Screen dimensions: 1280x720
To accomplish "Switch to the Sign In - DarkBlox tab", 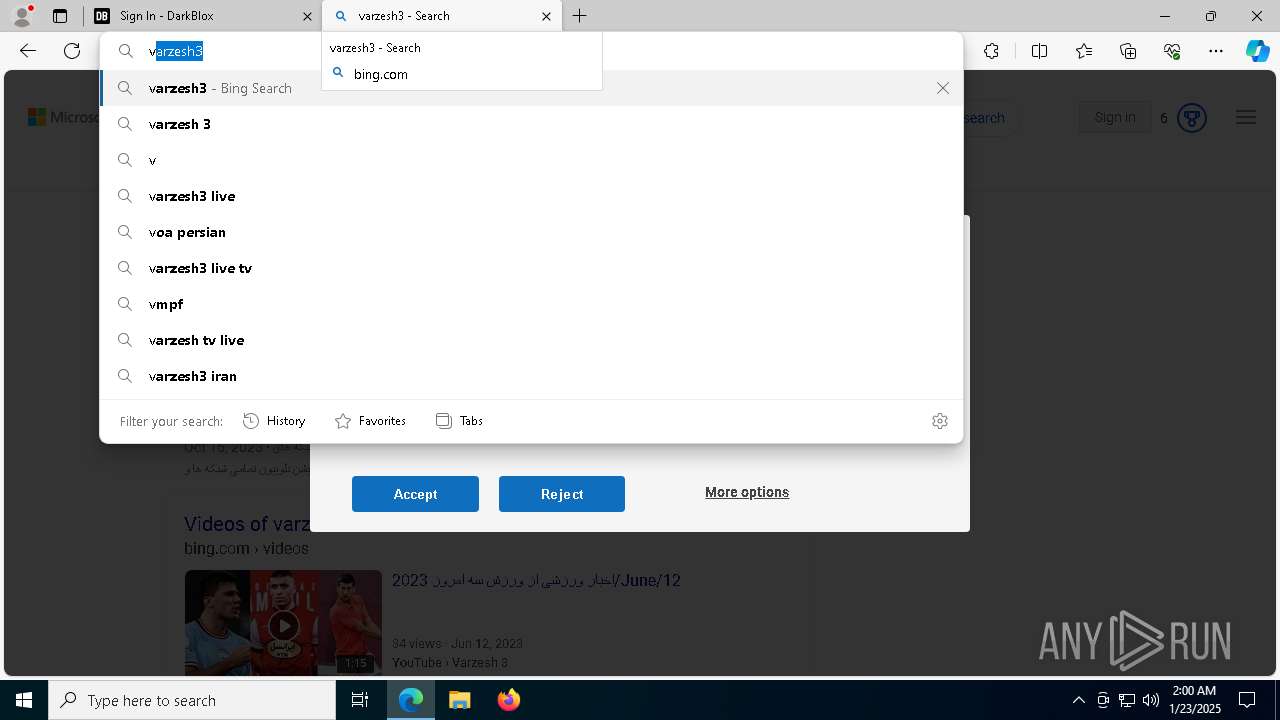I will pyautogui.click(x=200, y=16).
